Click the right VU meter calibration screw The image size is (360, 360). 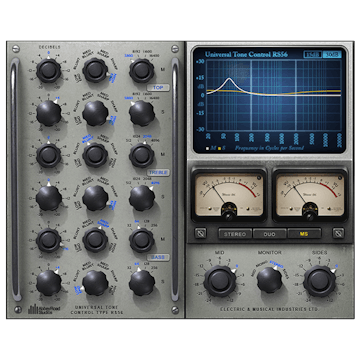pos(310,216)
